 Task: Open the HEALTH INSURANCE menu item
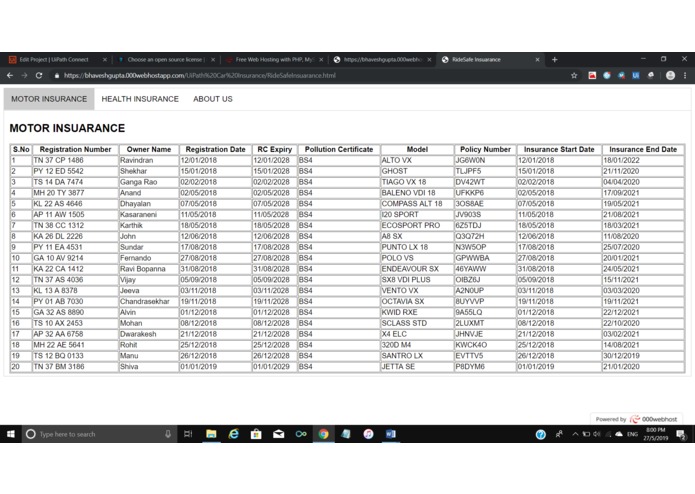[x=140, y=99]
